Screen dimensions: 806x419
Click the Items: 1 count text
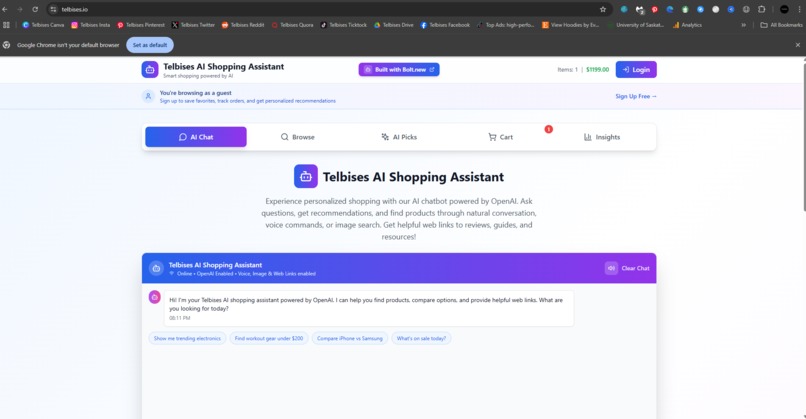pyautogui.click(x=567, y=69)
